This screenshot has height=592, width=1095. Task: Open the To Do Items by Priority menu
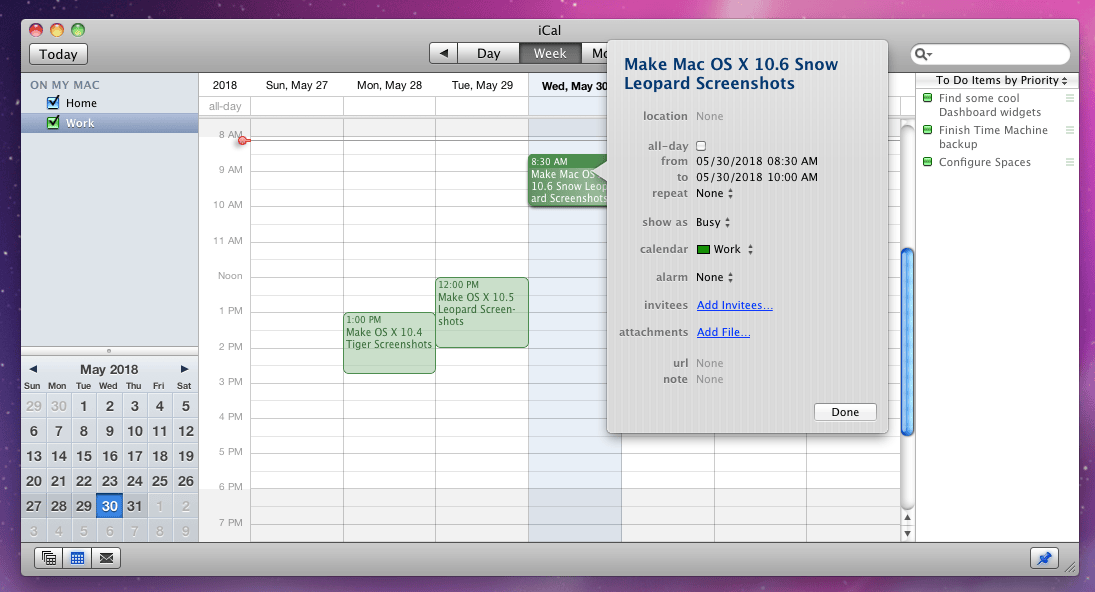click(1001, 80)
